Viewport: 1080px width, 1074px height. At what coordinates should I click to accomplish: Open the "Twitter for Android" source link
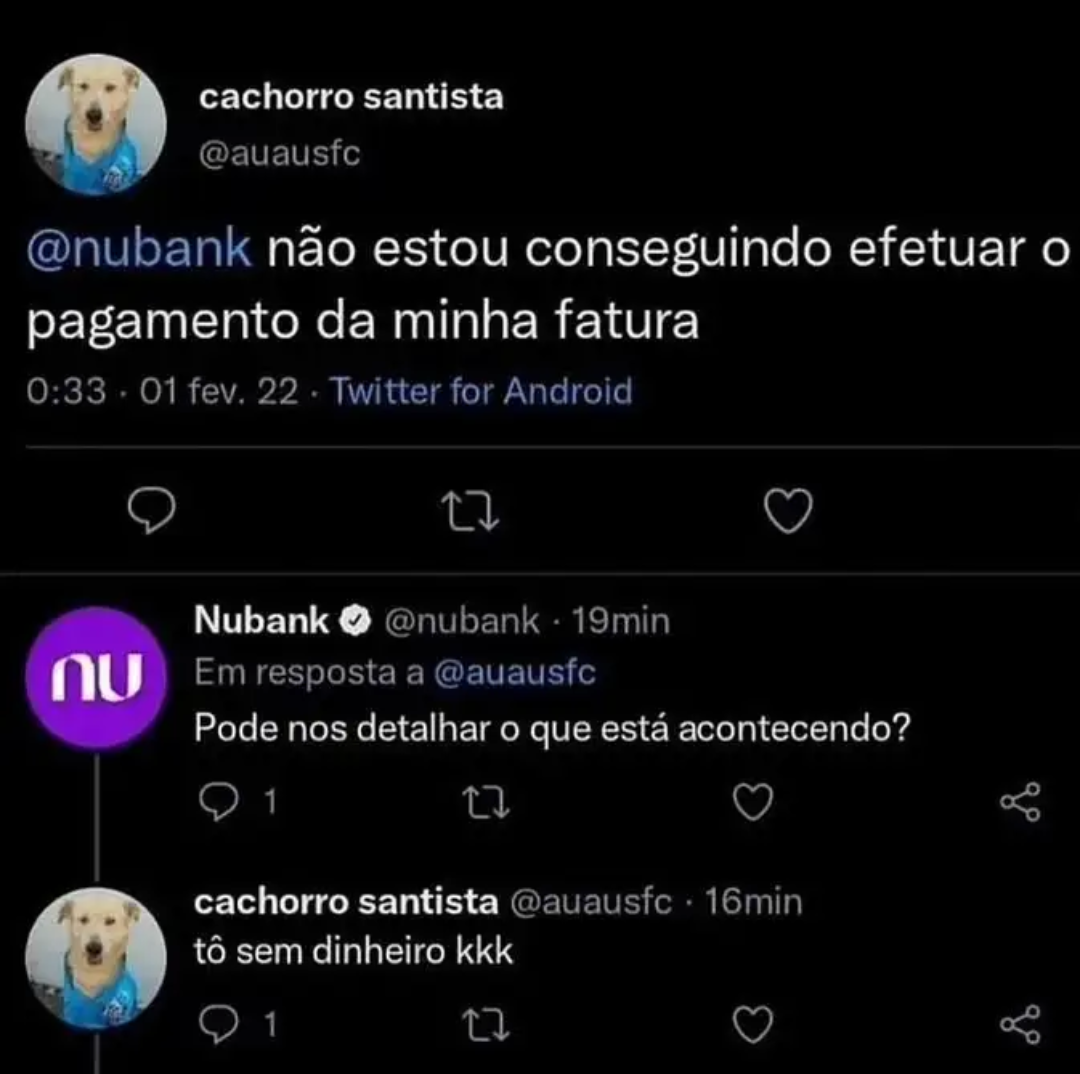[481, 392]
